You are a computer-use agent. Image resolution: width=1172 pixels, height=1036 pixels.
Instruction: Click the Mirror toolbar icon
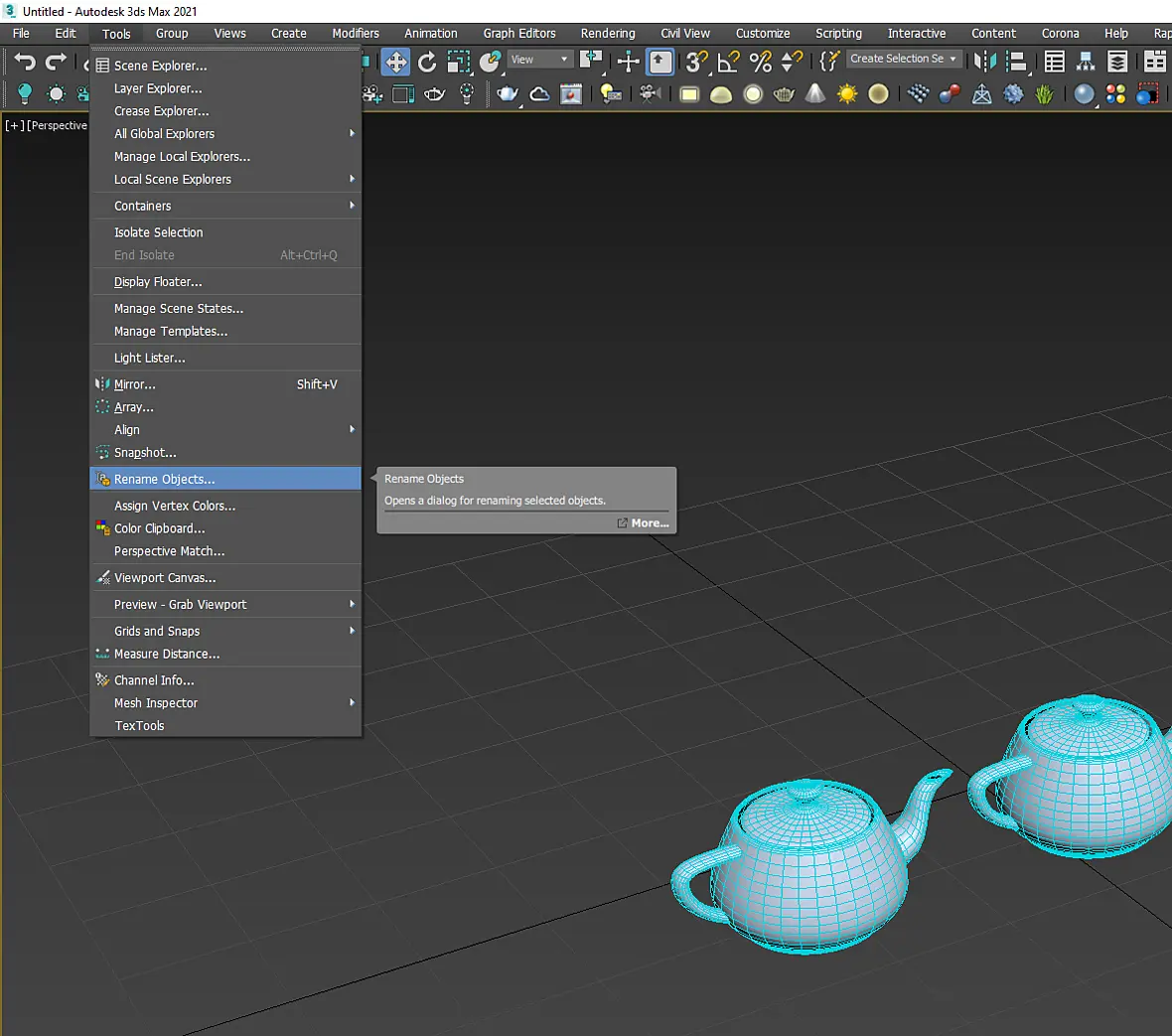click(985, 62)
